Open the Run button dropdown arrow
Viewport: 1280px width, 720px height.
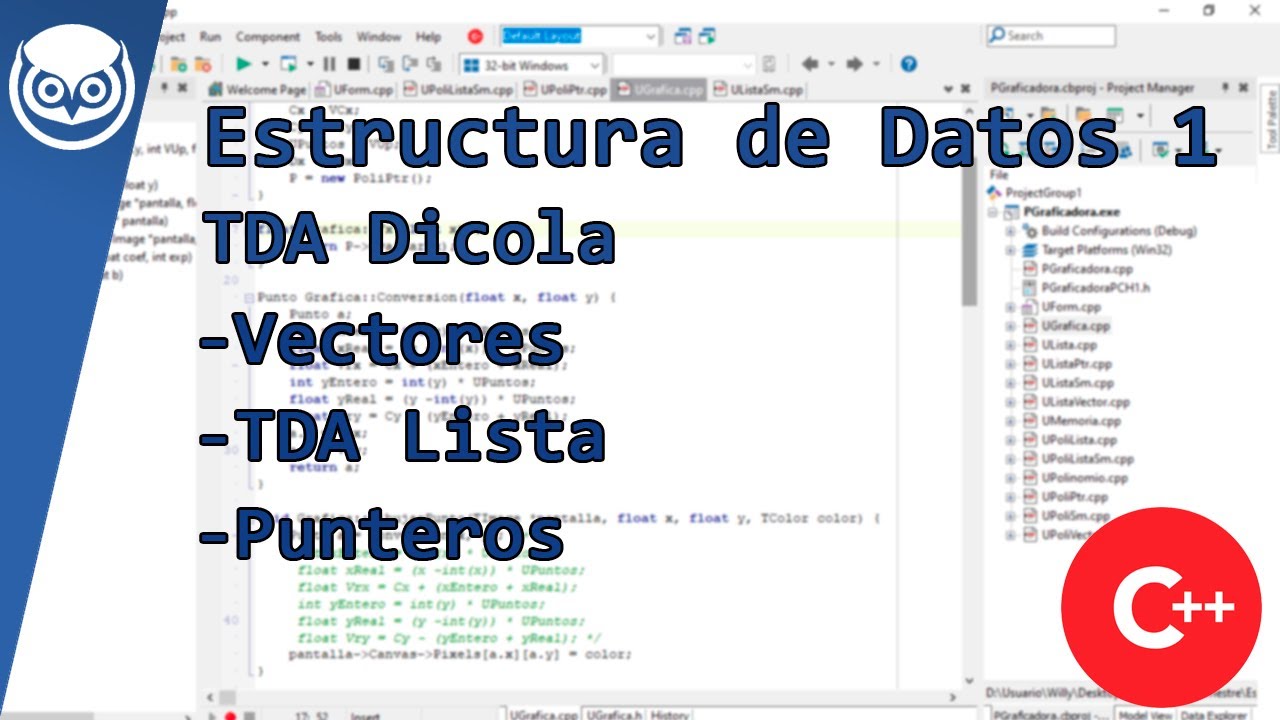click(x=265, y=64)
